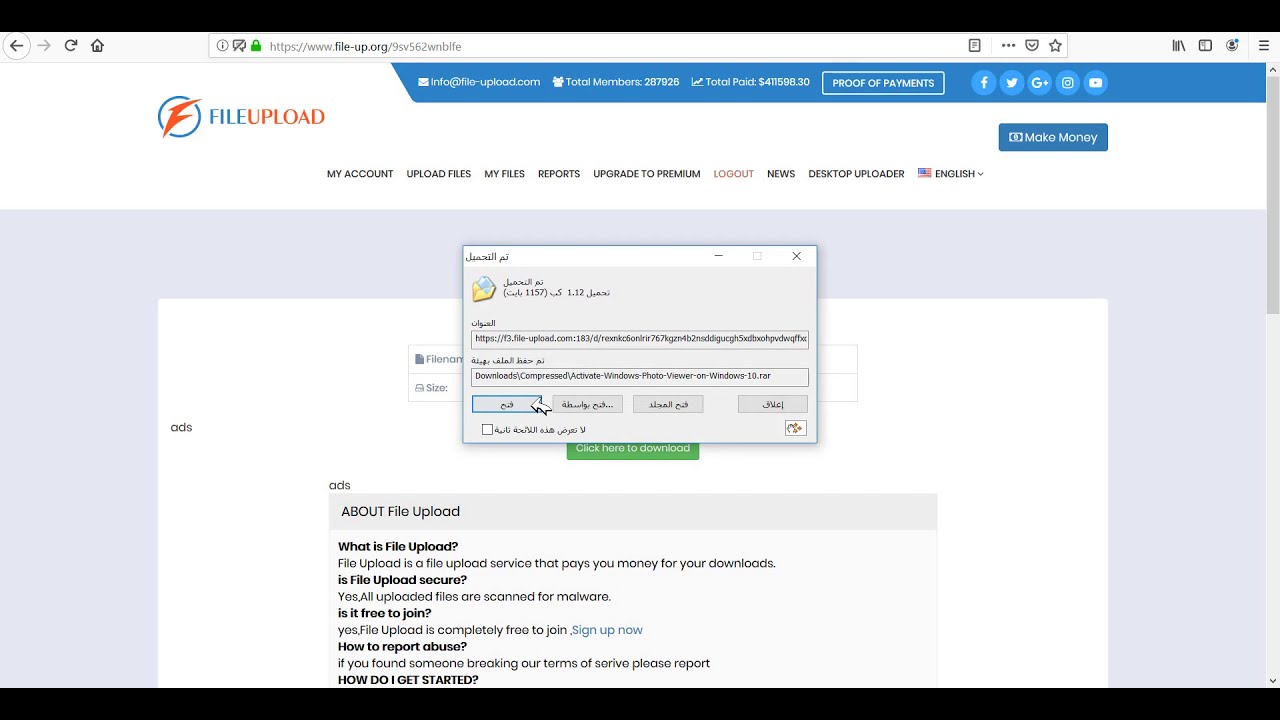
Task: Click the folder icon in download dialog
Action: pyautogui.click(x=484, y=289)
